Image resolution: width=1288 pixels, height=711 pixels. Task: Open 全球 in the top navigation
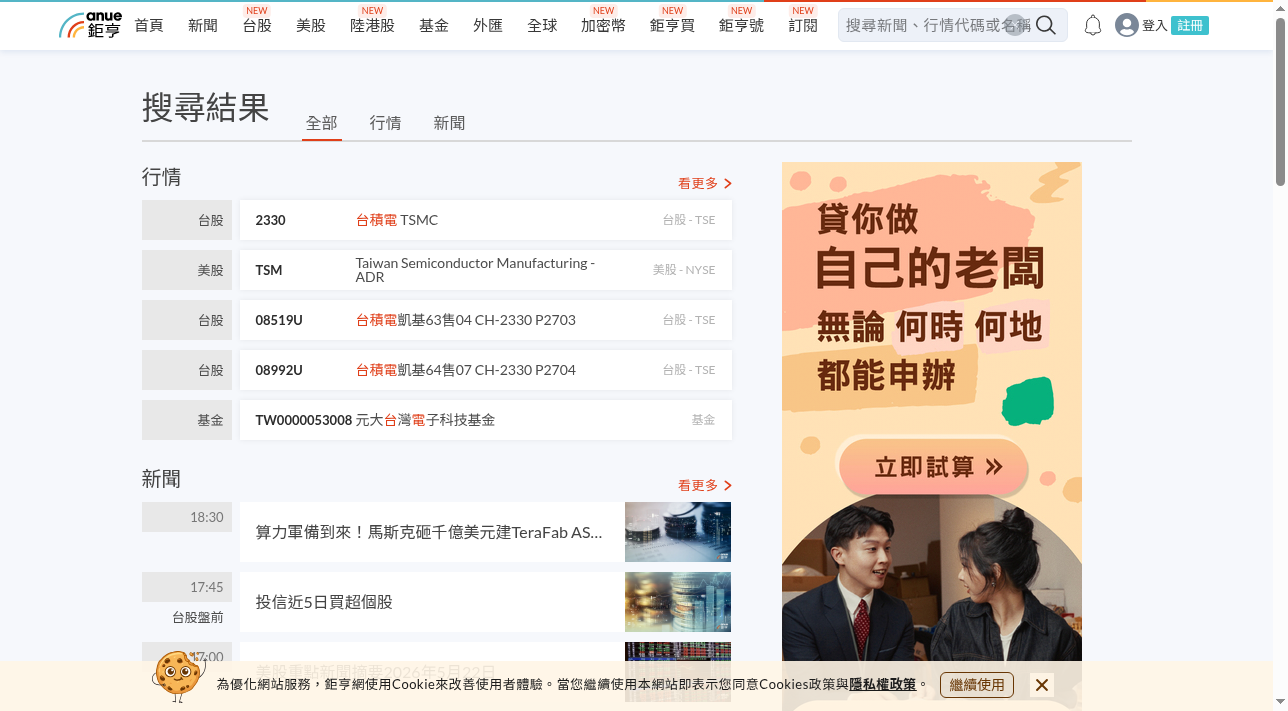(x=542, y=25)
